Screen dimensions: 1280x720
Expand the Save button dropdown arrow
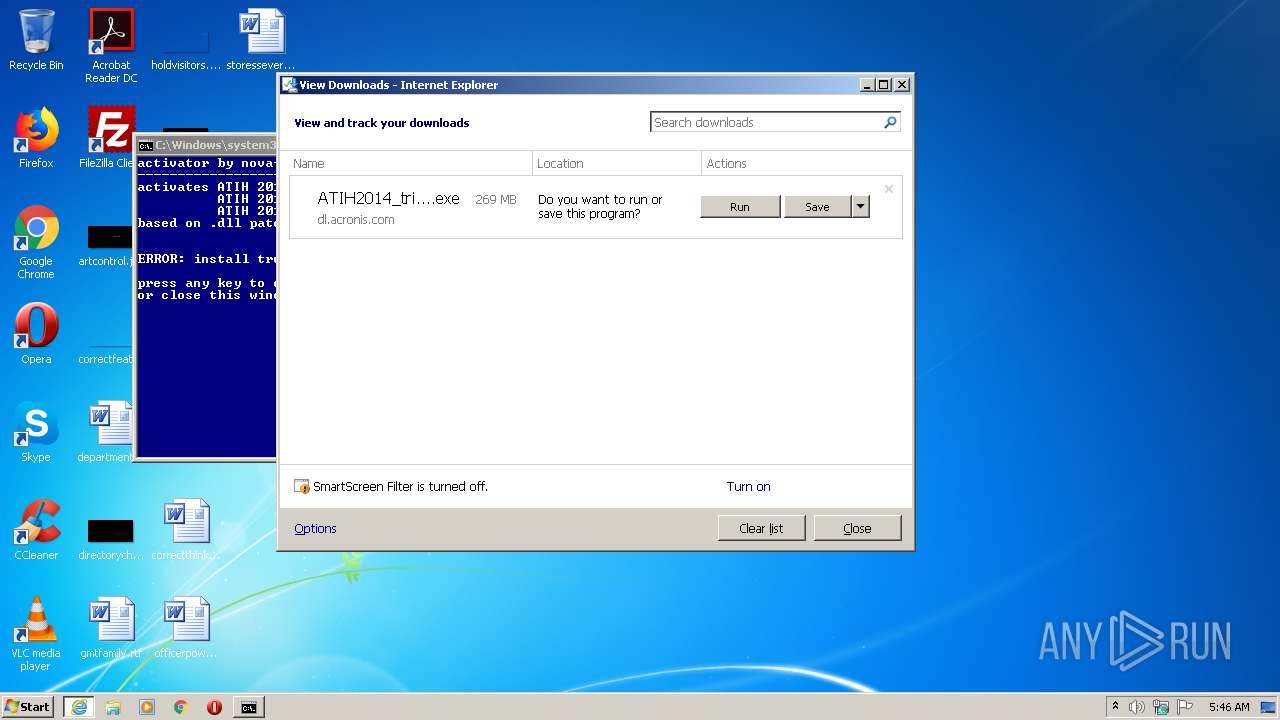pyautogui.click(x=860, y=206)
